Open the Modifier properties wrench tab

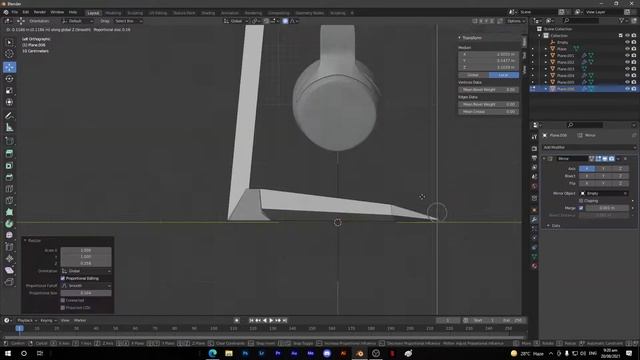(x=534, y=220)
